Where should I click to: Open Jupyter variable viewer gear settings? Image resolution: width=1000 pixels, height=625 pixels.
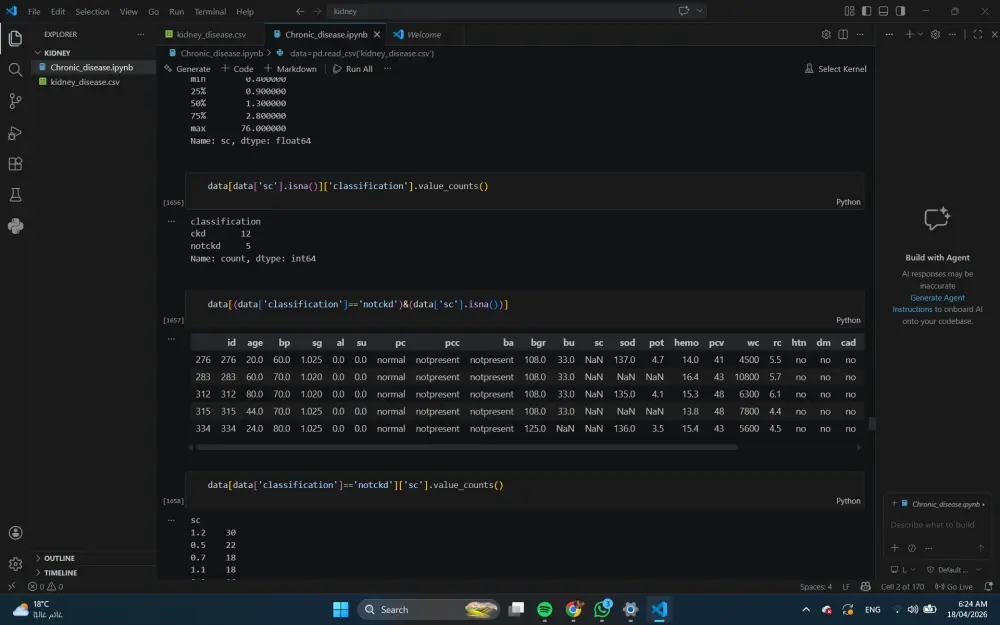click(826, 33)
